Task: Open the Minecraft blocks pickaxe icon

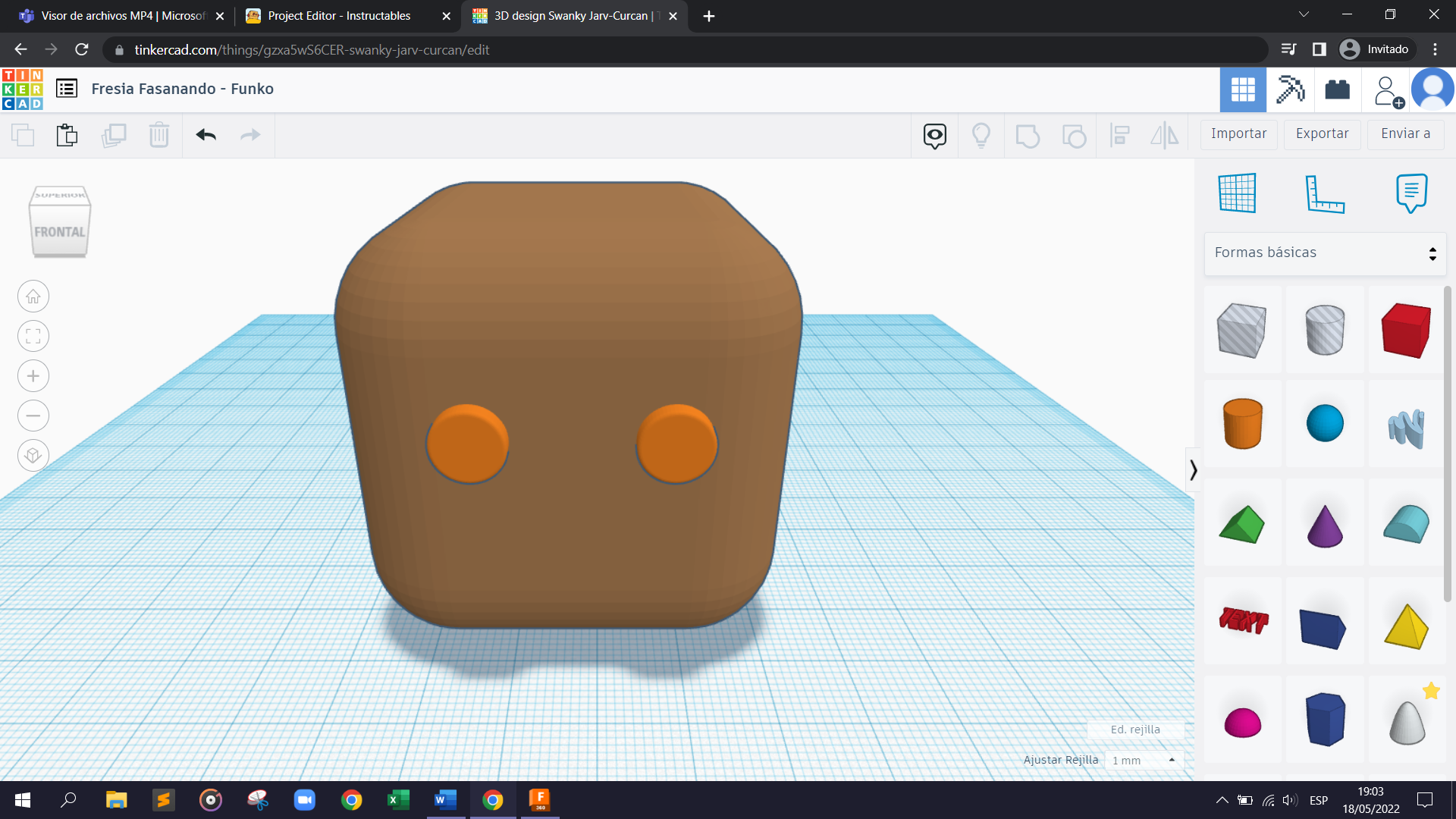Action: 1290,89
